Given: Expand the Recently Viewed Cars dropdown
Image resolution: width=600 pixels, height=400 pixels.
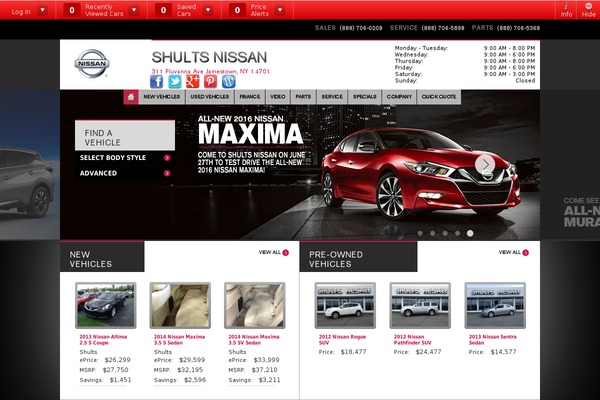Looking at the screenshot, I should pos(134,10).
